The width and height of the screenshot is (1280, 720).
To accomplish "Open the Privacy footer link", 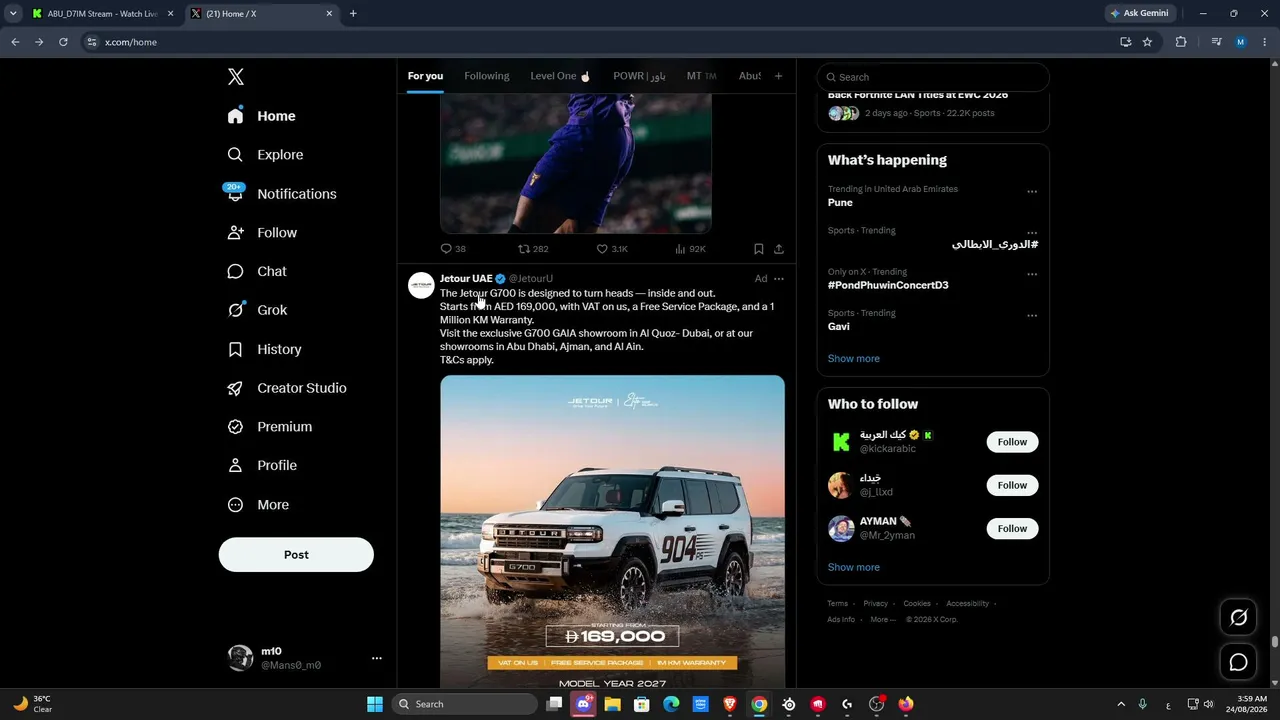I will tap(876, 604).
